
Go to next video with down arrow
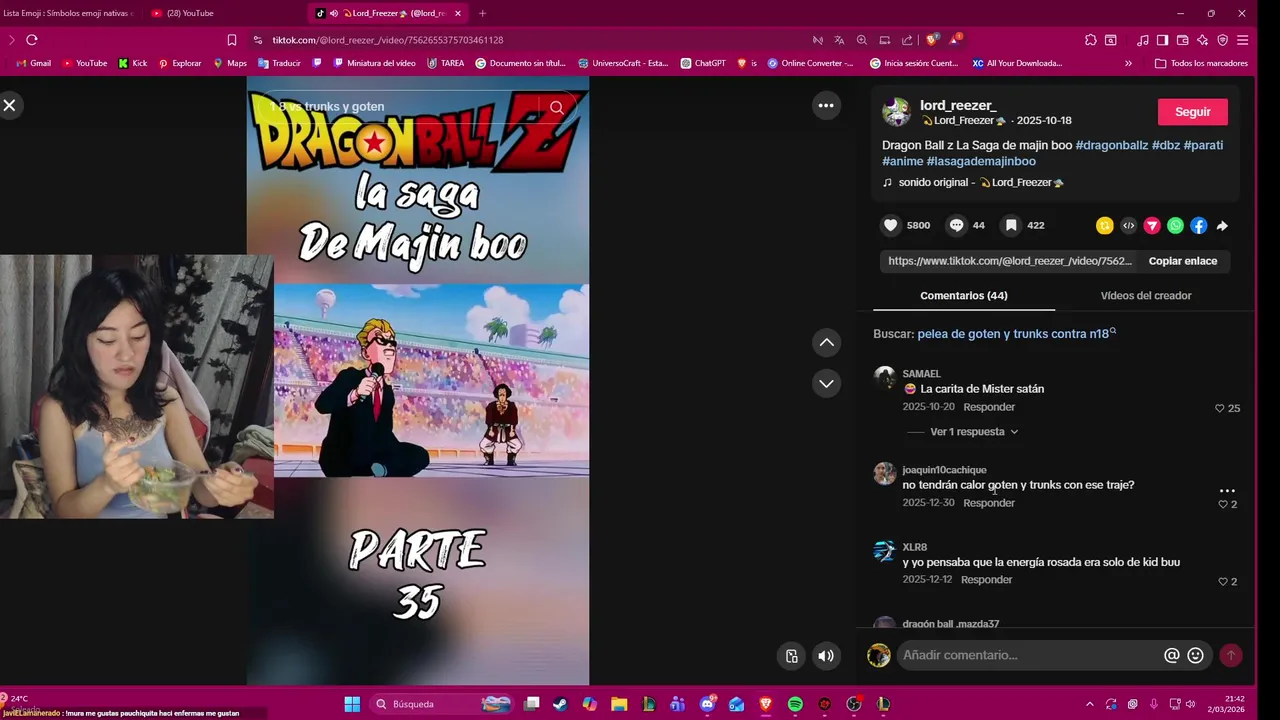826,383
